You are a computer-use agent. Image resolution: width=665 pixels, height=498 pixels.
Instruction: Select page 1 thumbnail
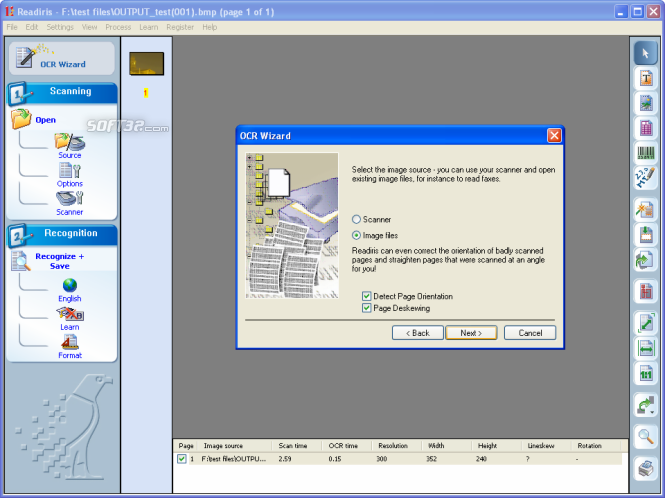[146, 64]
